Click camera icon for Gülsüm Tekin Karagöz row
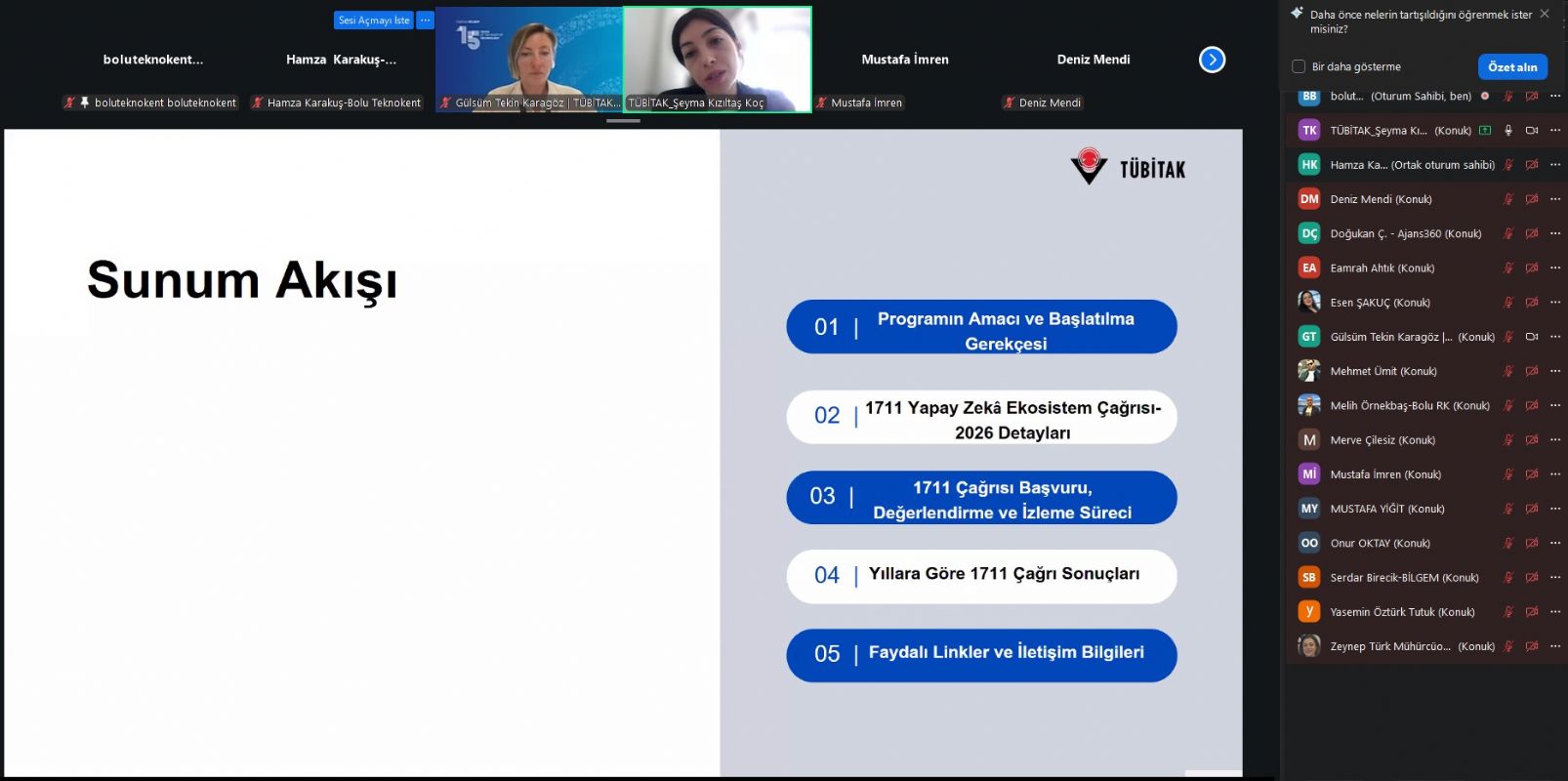The width and height of the screenshot is (1568, 781). (x=1532, y=336)
